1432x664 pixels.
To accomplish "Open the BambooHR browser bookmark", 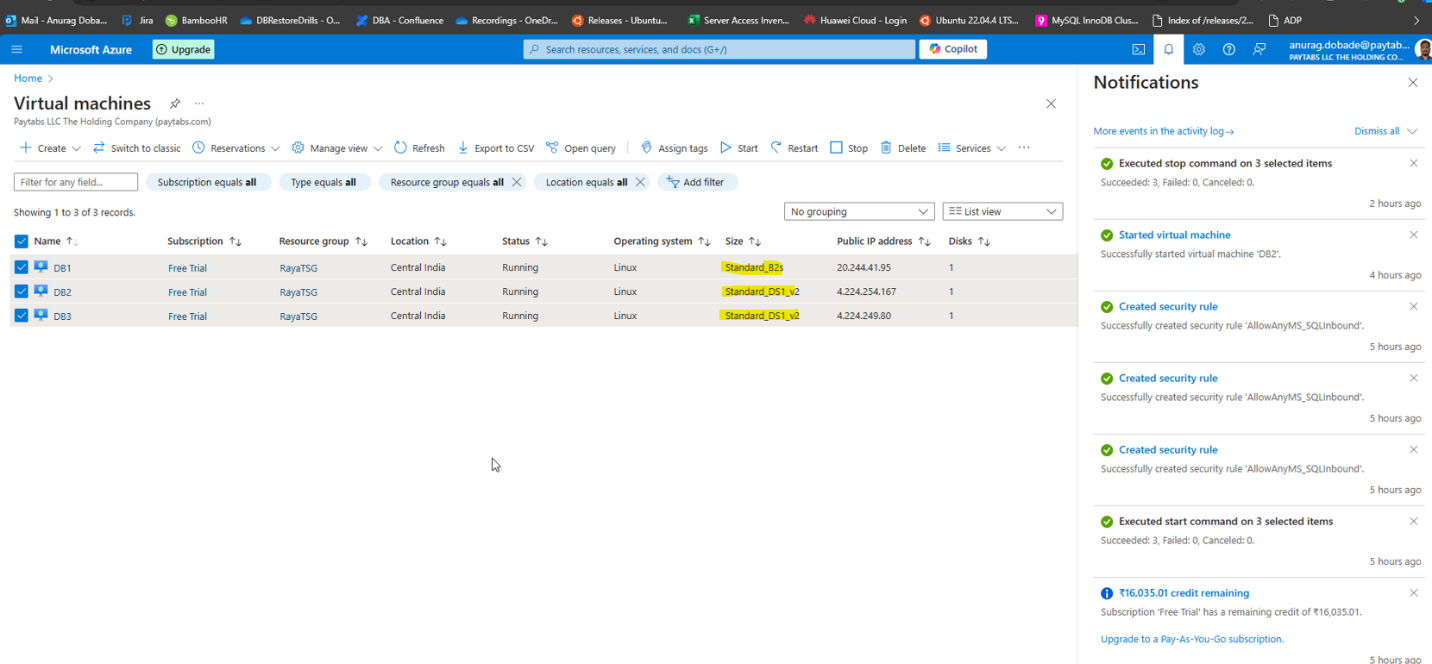I will click(197, 20).
